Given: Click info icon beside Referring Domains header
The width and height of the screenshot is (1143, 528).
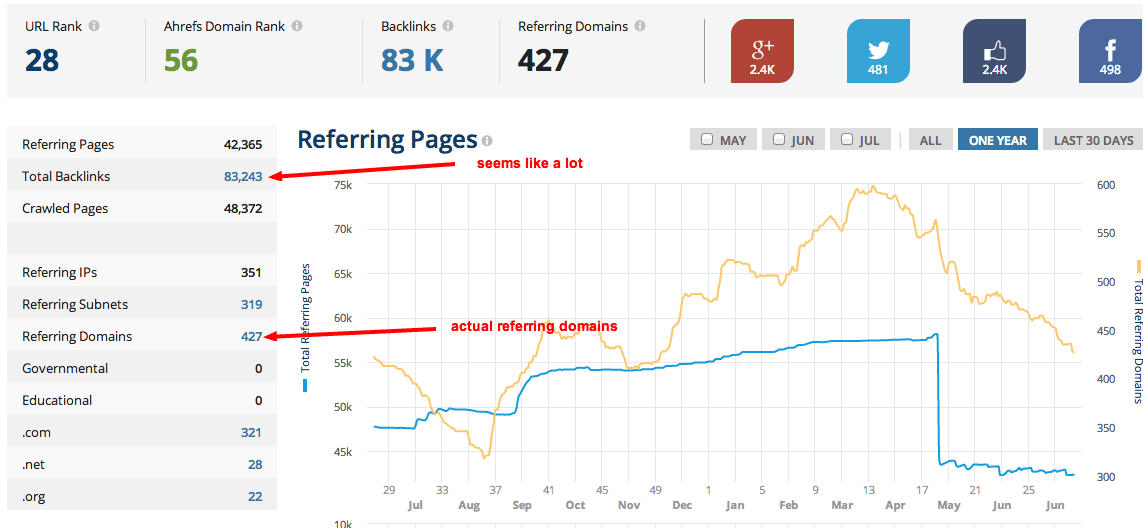Looking at the screenshot, I should pos(640,26).
